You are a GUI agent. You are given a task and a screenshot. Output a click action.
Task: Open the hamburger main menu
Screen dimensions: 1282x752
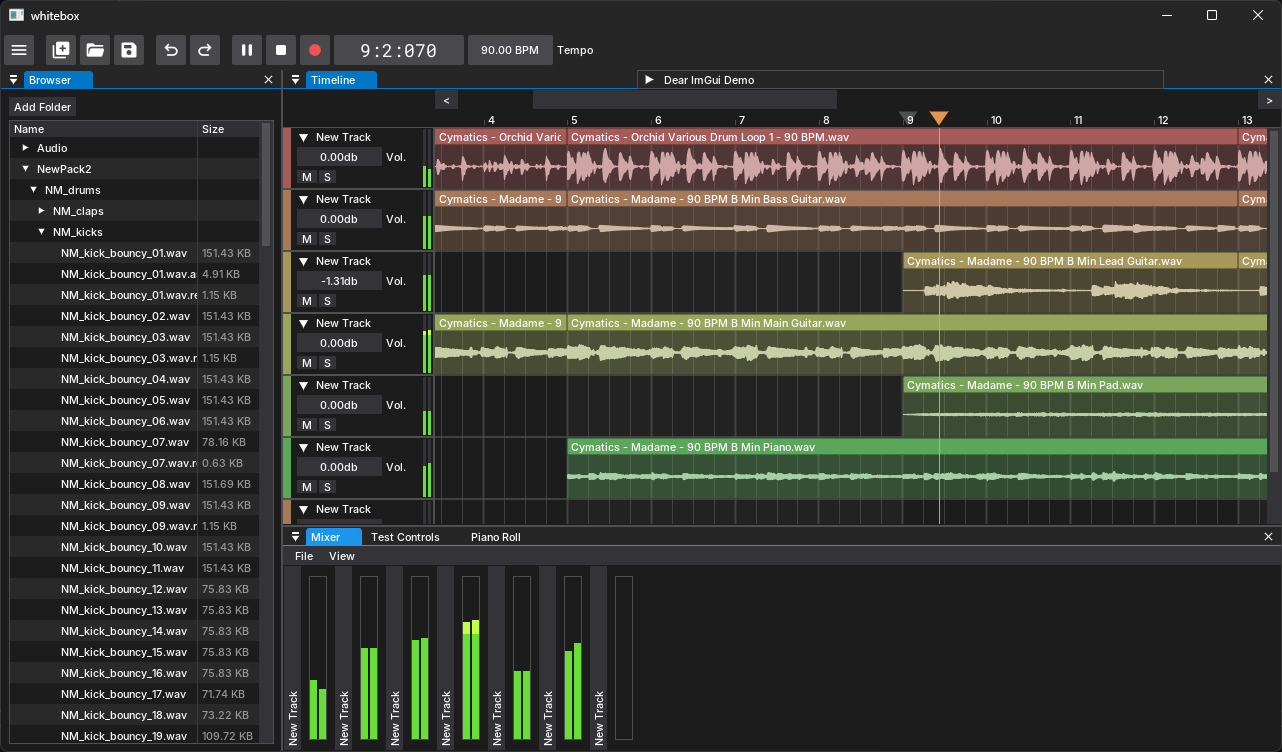click(19, 50)
